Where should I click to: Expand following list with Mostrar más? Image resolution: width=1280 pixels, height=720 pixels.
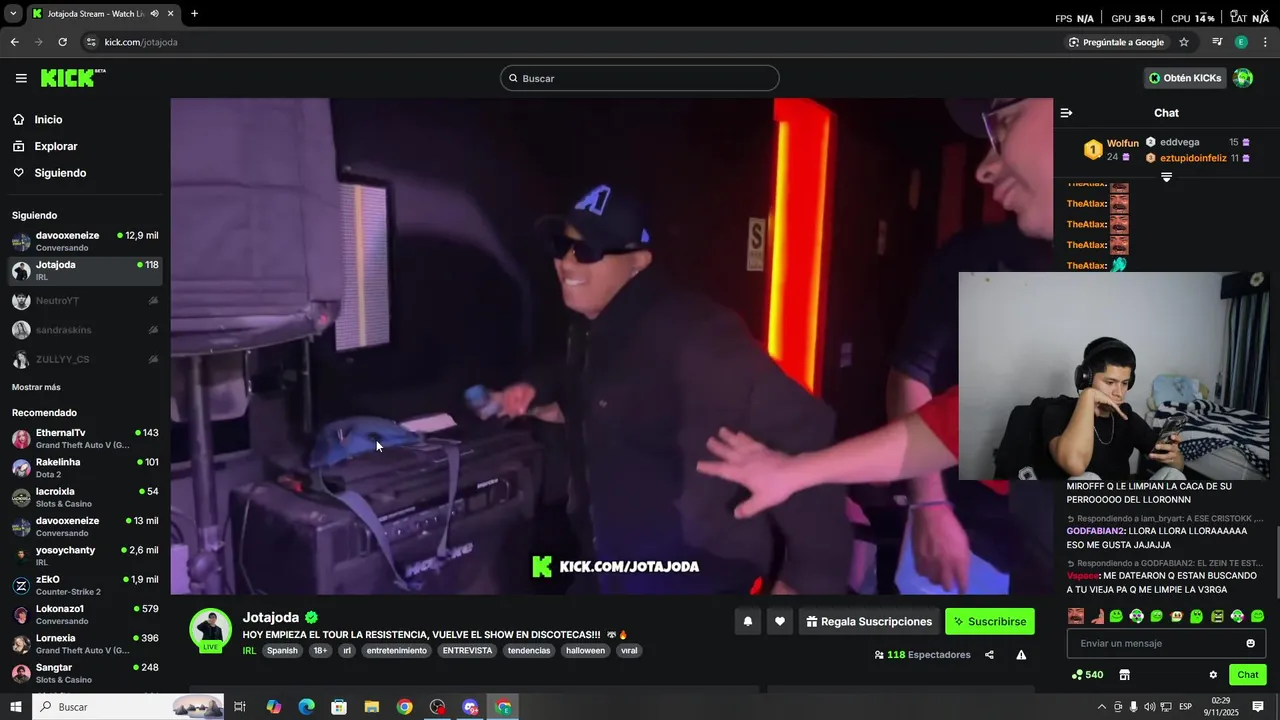(36, 387)
